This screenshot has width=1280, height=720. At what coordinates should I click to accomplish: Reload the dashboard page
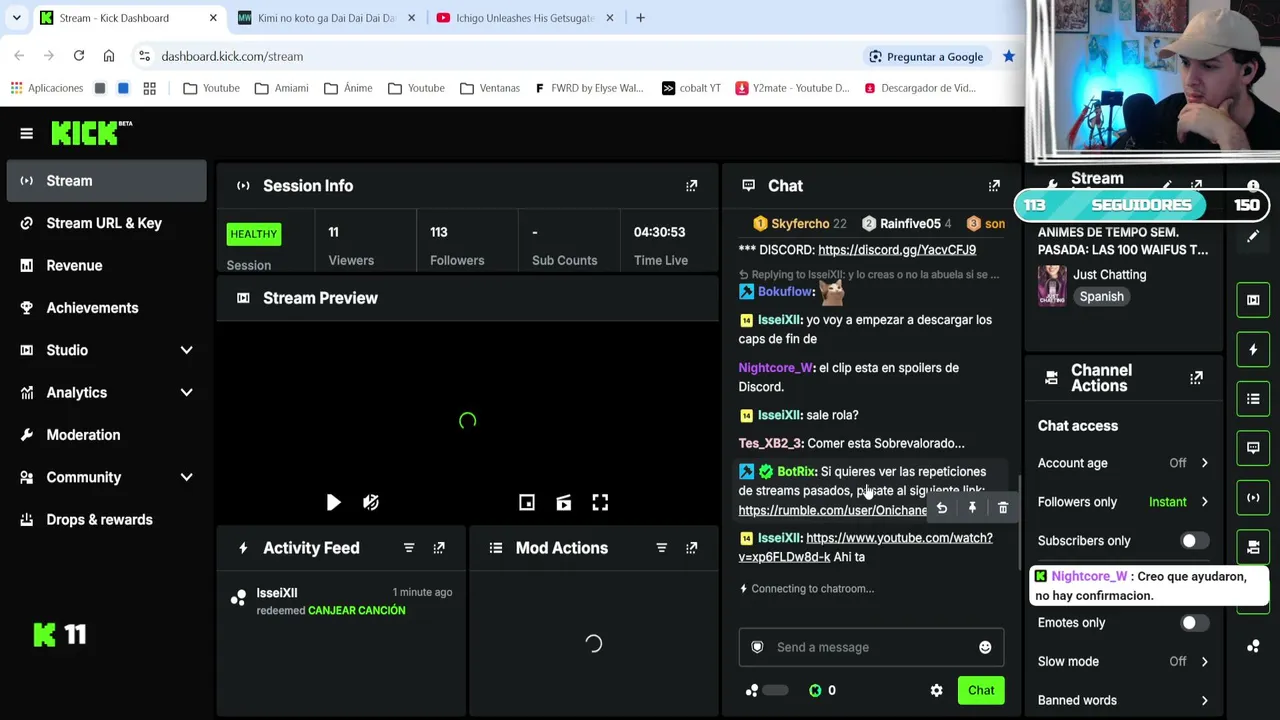point(79,56)
